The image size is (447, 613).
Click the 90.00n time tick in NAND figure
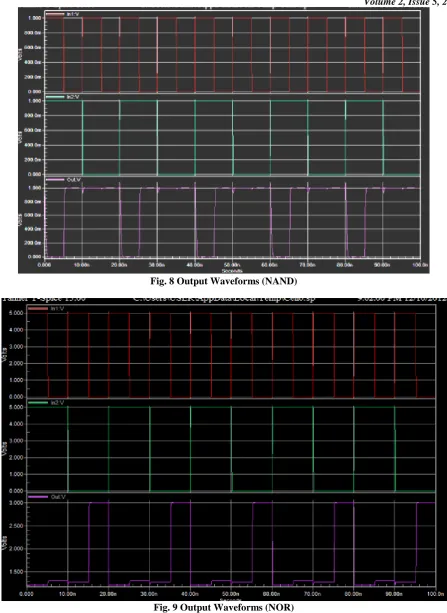382,265
